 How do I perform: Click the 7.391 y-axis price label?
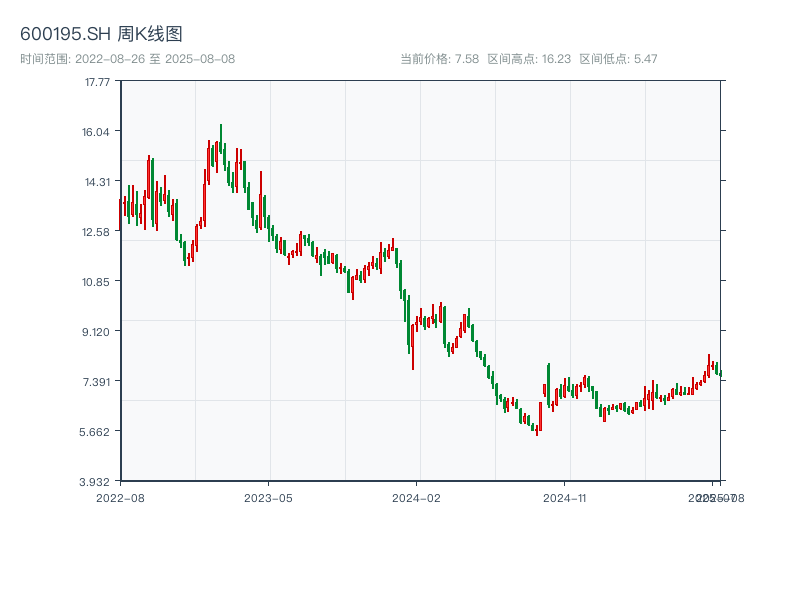96,382
